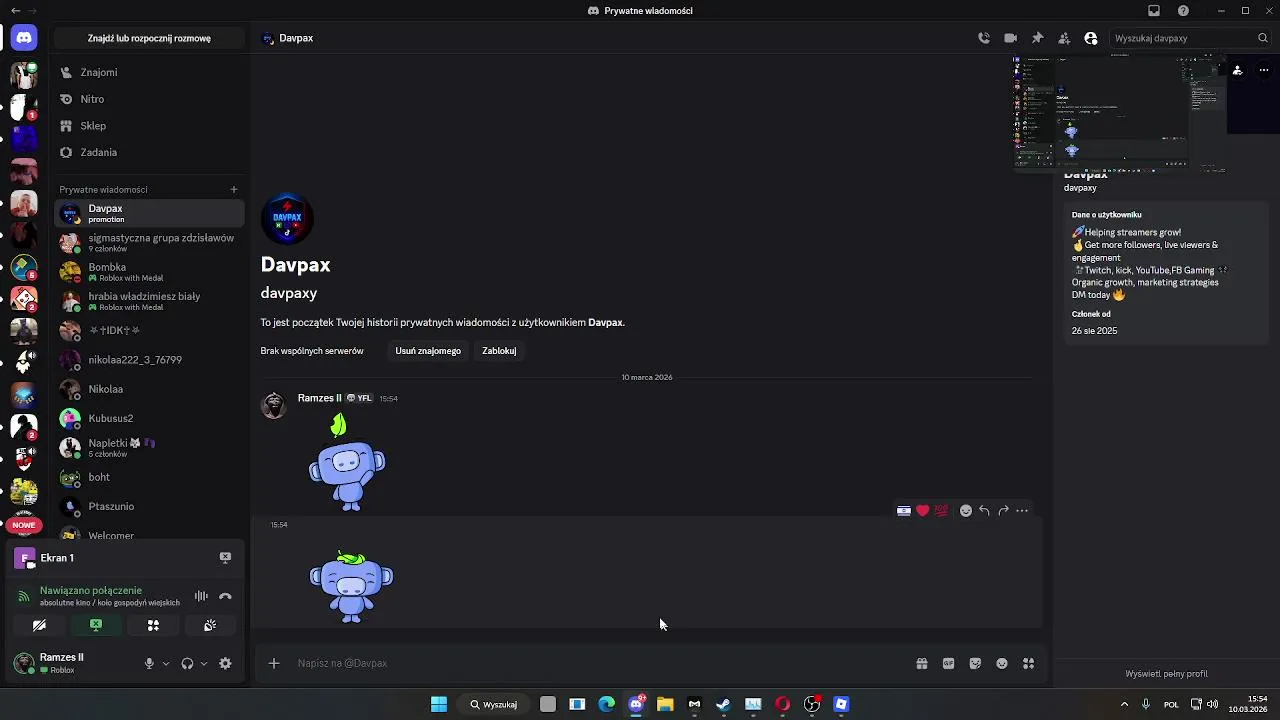Open attachment plus button in message bar

[274, 663]
